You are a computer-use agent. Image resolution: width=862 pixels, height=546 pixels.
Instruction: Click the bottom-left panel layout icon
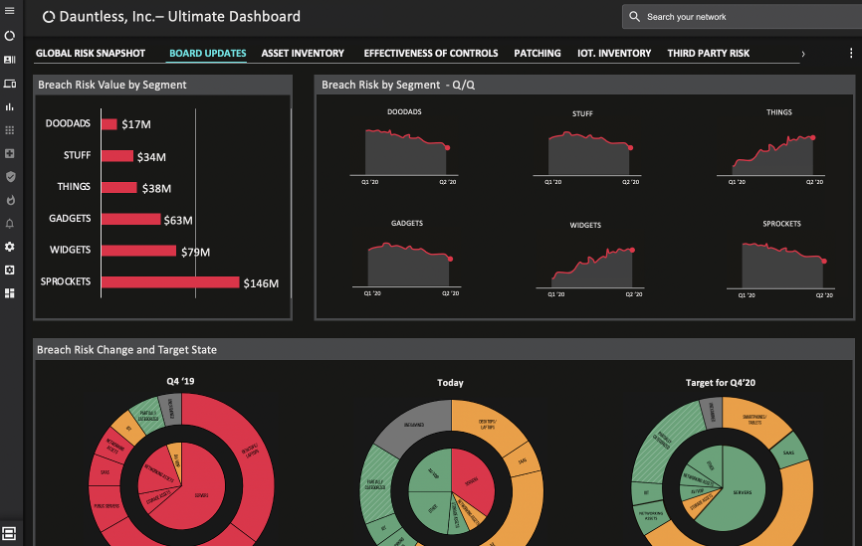point(9,533)
